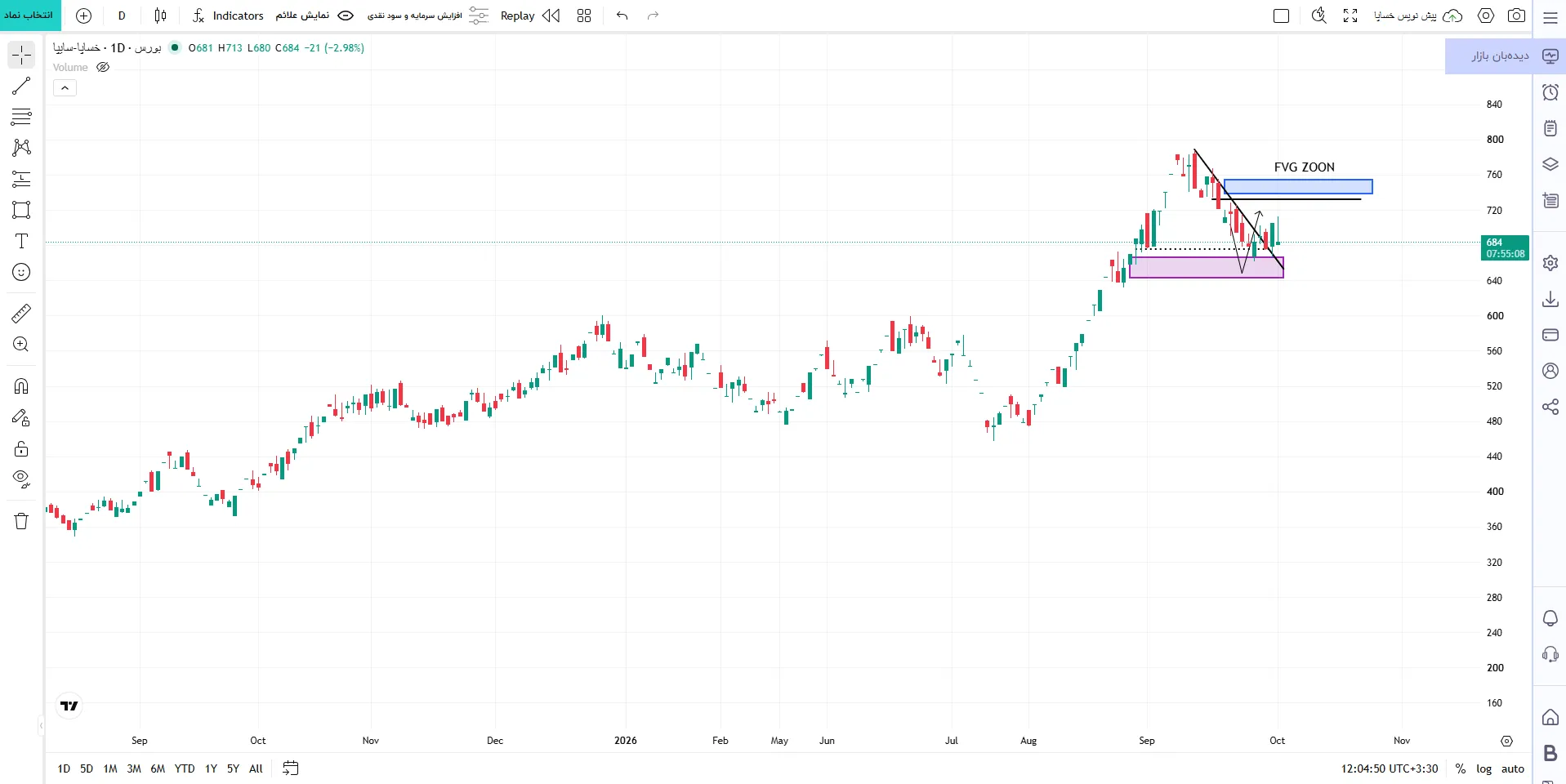This screenshot has width=1566, height=784.
Task: Start bar Replay mode
Action: pyautogui.click(x=530, y=16)
